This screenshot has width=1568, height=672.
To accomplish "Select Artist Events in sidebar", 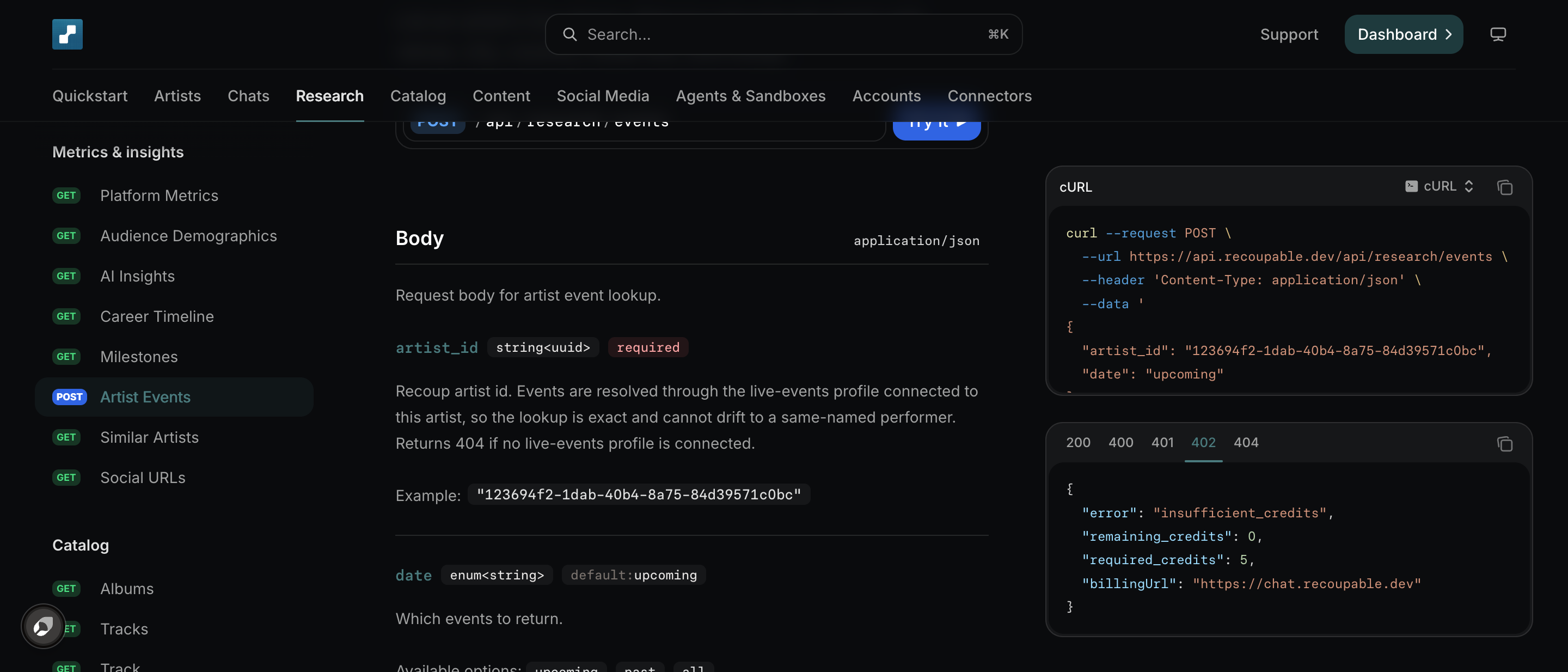I will pos(174,397).
